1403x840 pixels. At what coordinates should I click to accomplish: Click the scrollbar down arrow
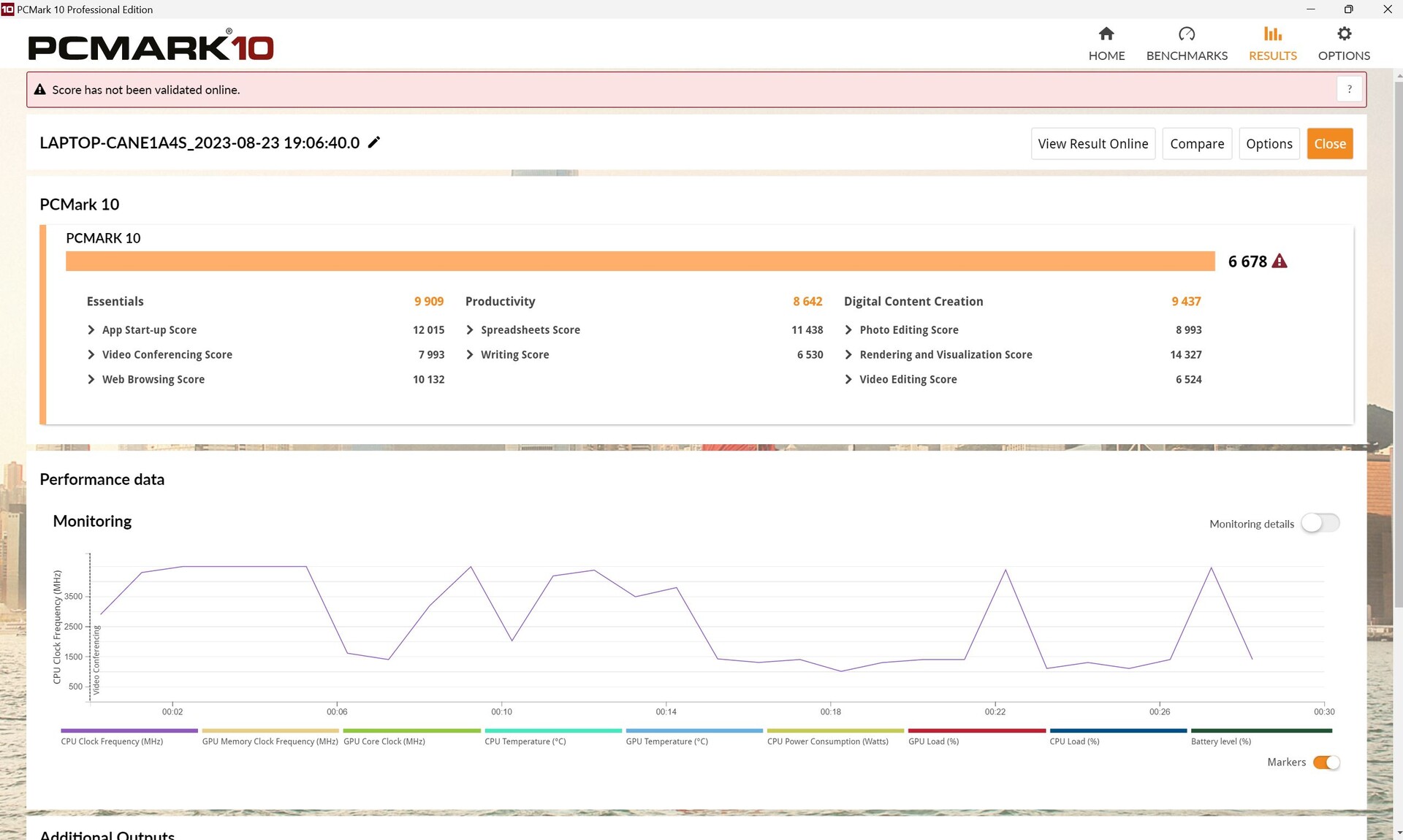1398,833
